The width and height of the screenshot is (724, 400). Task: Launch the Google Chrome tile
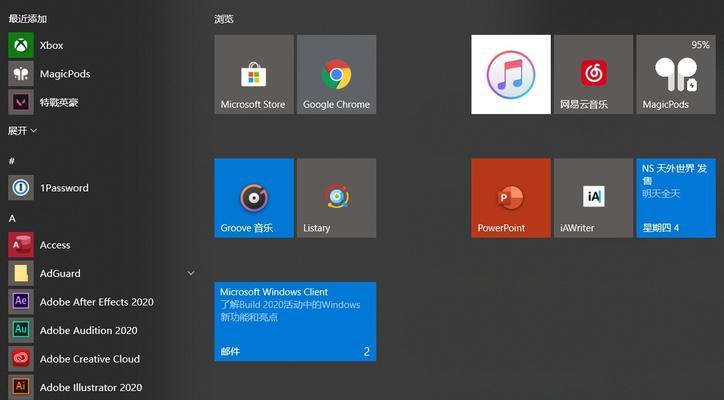click(x=336, y=74)
